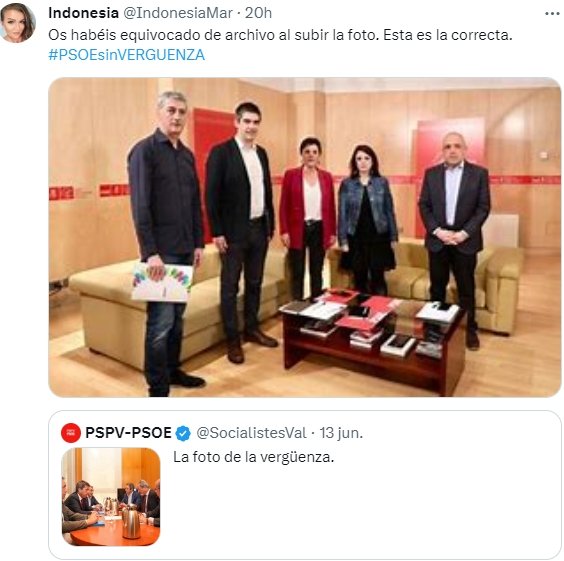This screenshot has height=561, width=564.
Task: Open the tweet via the 20h timestamp
Action: pos(258,13)
